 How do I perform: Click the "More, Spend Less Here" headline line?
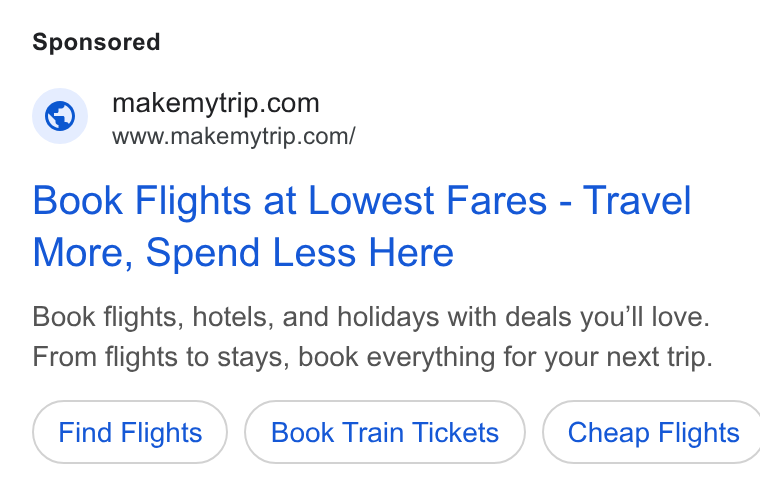coord(243,253)
